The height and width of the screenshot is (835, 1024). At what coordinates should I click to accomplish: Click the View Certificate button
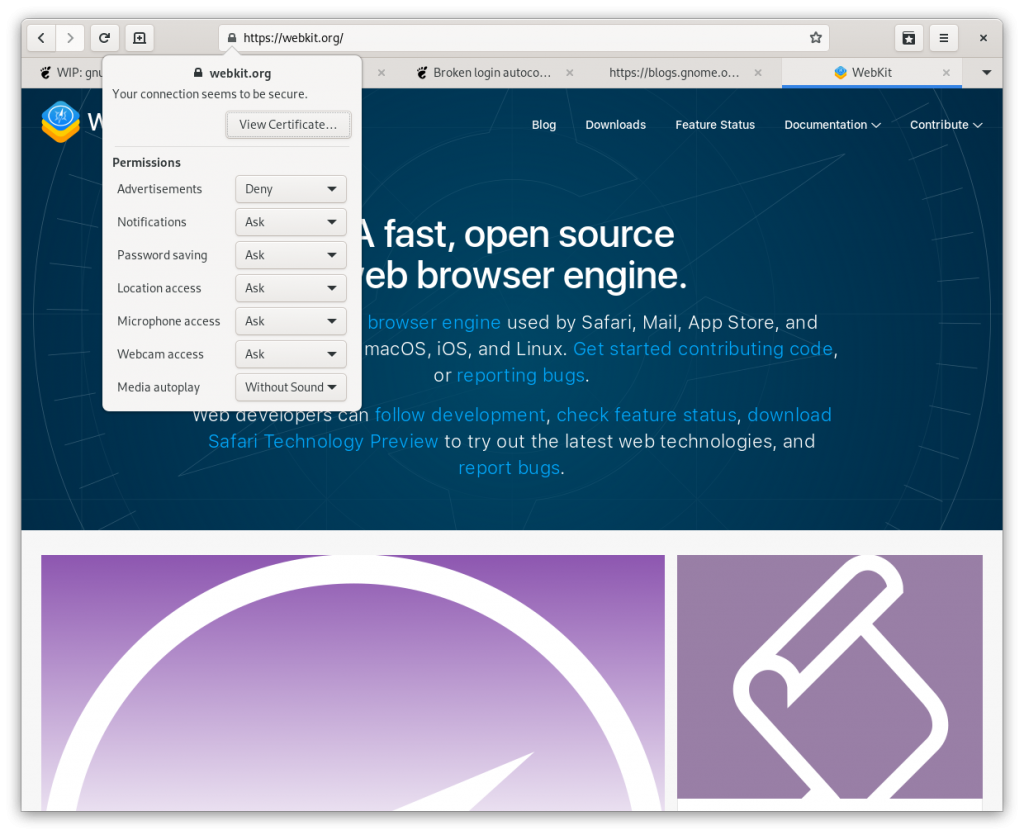tap(288, 125)
